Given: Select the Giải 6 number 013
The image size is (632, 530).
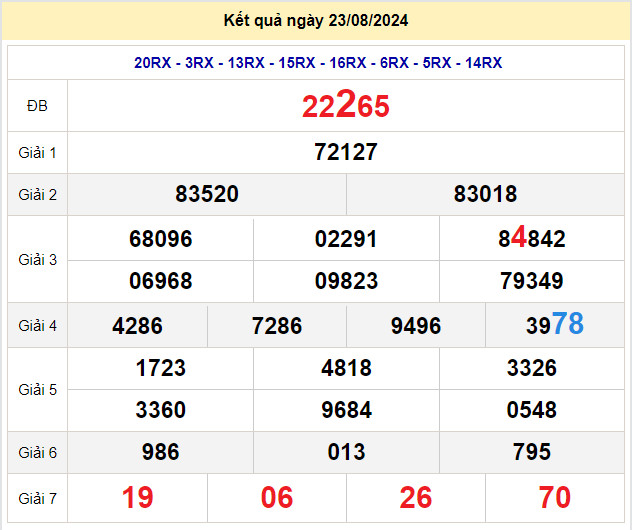Looking at the screenshot, I should [x=346, y=452].
